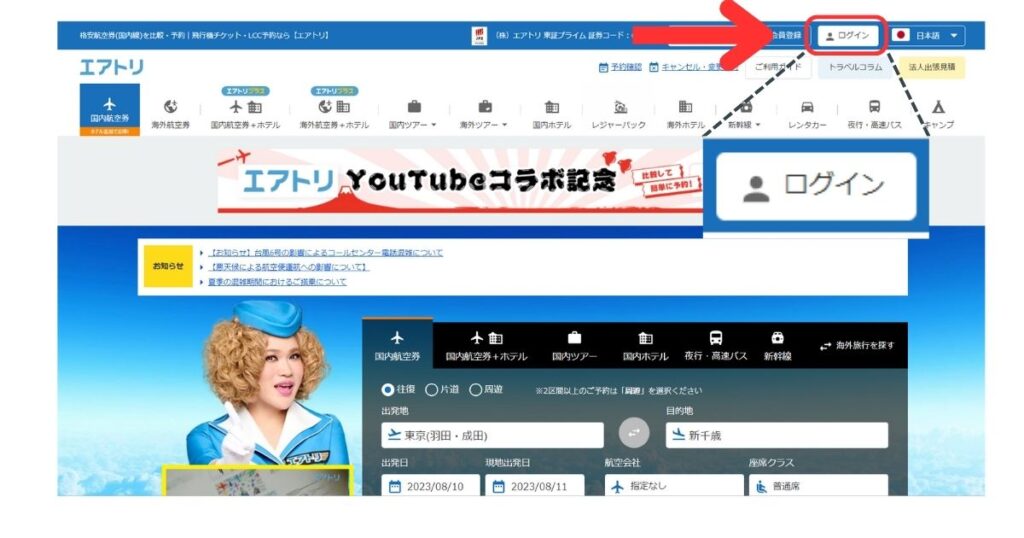Click the 目的地 新千歳 destination field
1024x538 pixels.
pyautogui.click(x=777, y=435)
